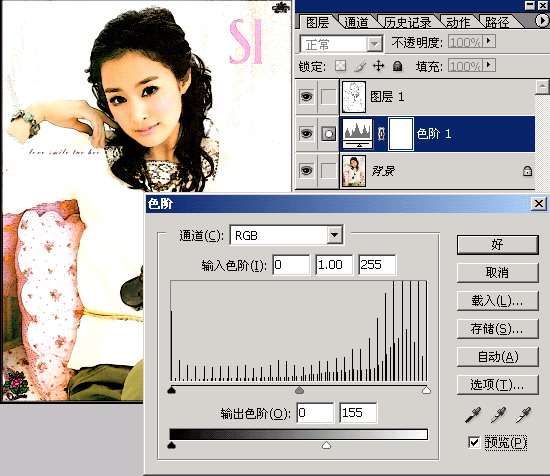Select the white point eyedropper
The height and width of the screenshot is (476, 550).
click(523, 415)
